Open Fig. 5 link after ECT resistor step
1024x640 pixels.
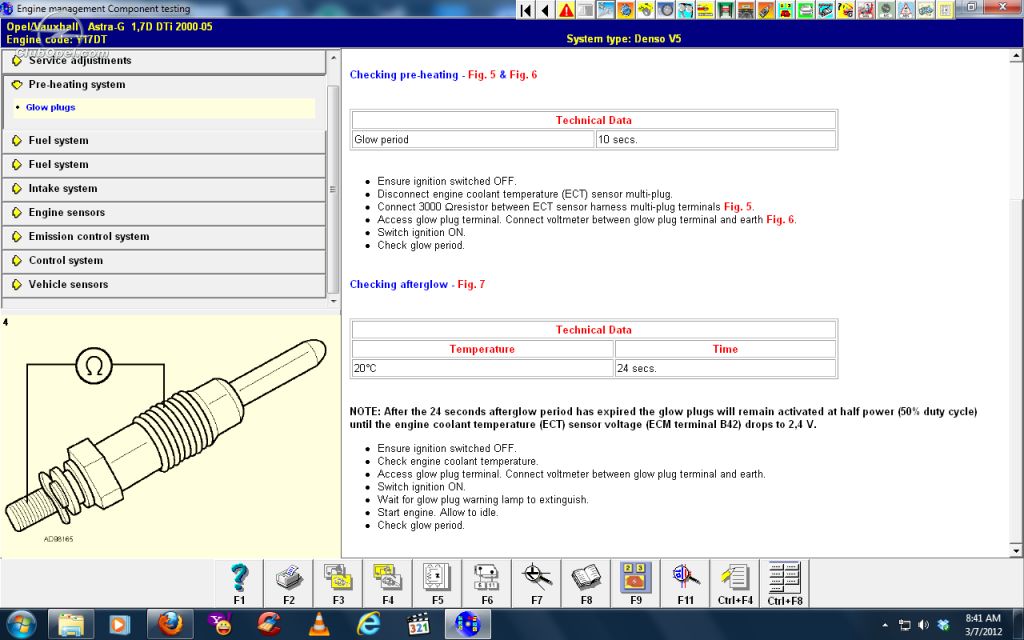coord(738,207)
